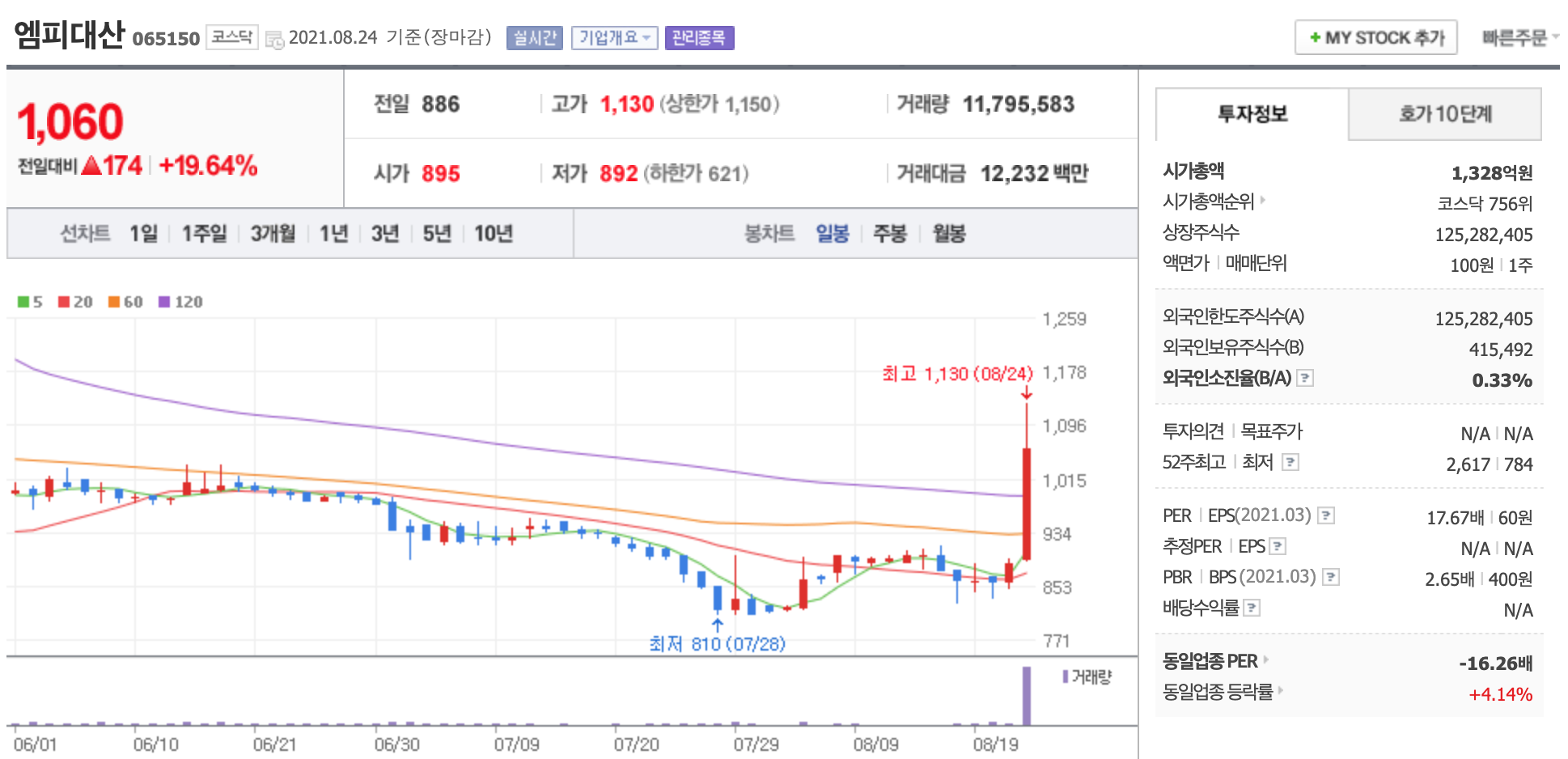Screen dimensions: 1568x759
Task: Click the current price 1,060
Action: click(x=70, y=122)
